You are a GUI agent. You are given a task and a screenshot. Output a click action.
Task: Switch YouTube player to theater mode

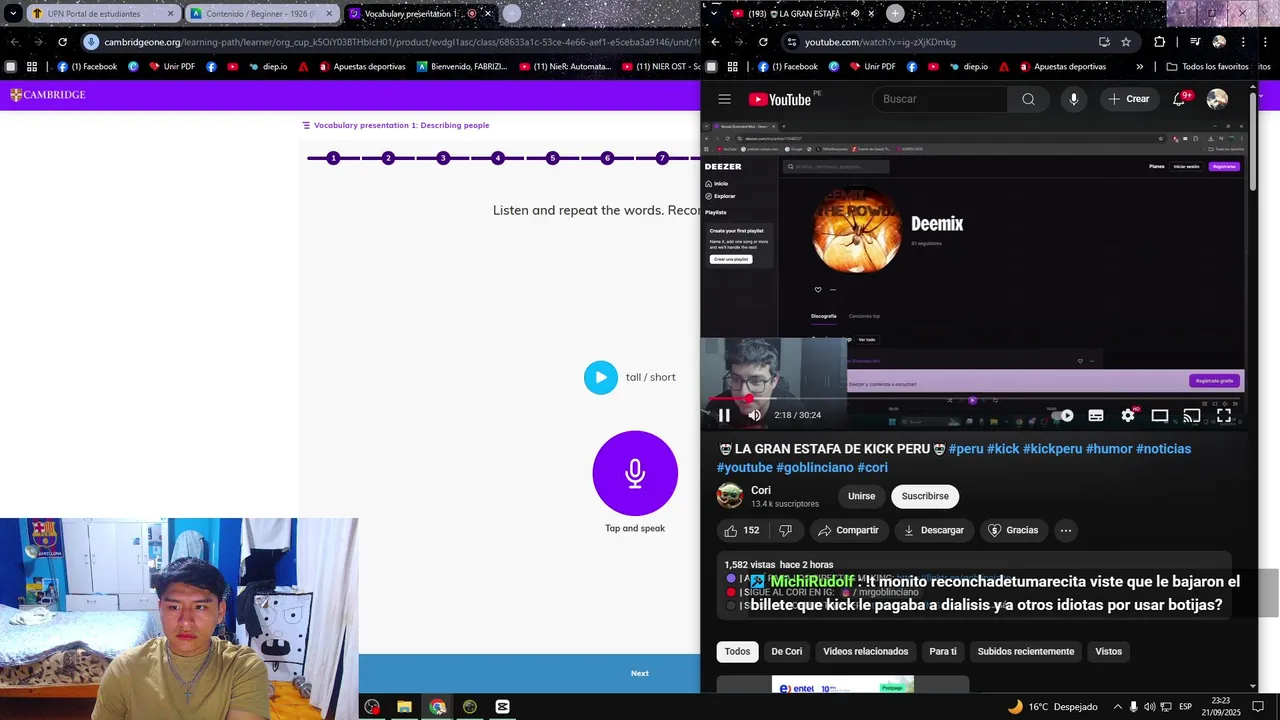click(1160, 415)
